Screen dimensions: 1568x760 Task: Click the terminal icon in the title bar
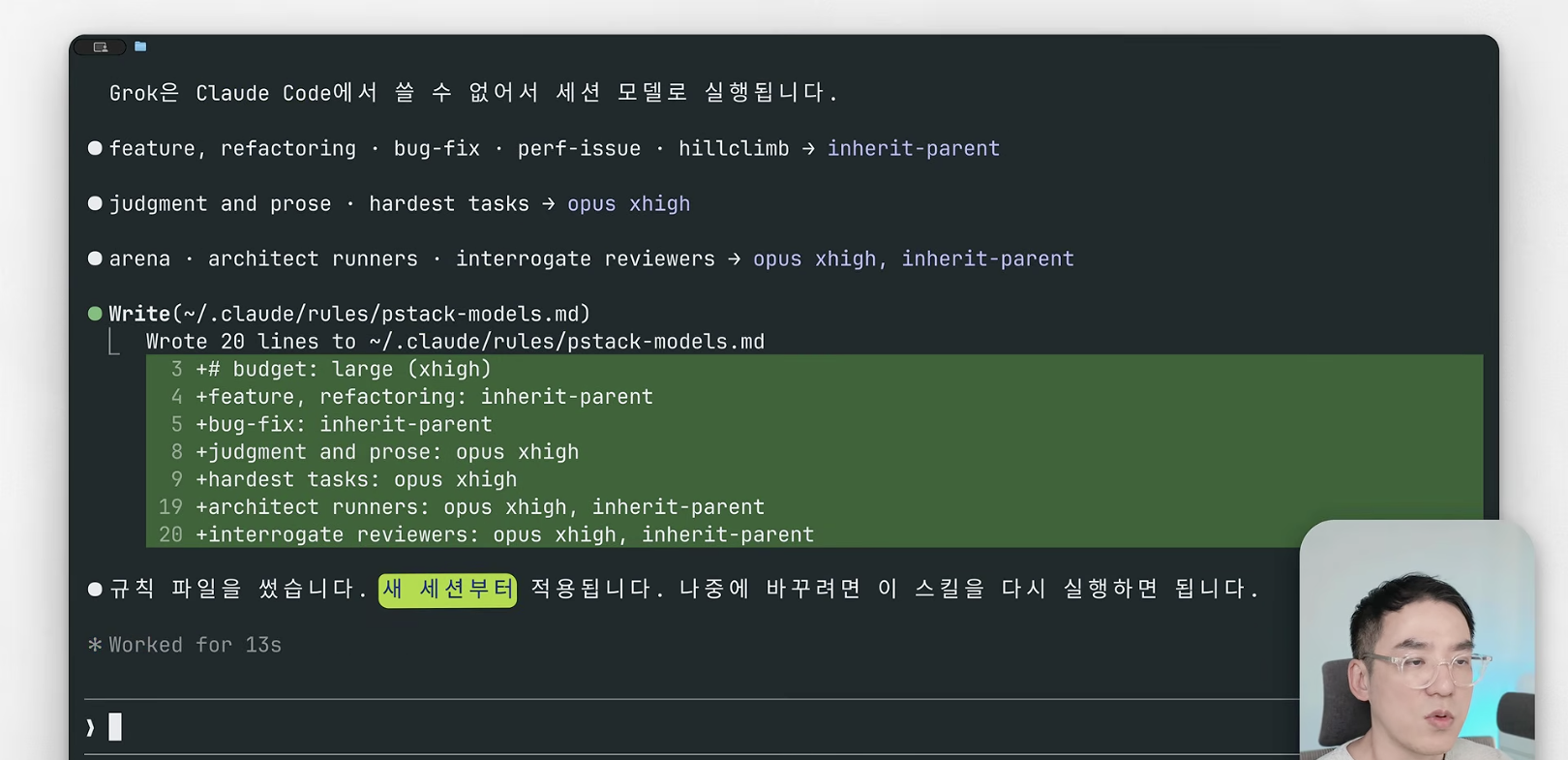point(101,46)
